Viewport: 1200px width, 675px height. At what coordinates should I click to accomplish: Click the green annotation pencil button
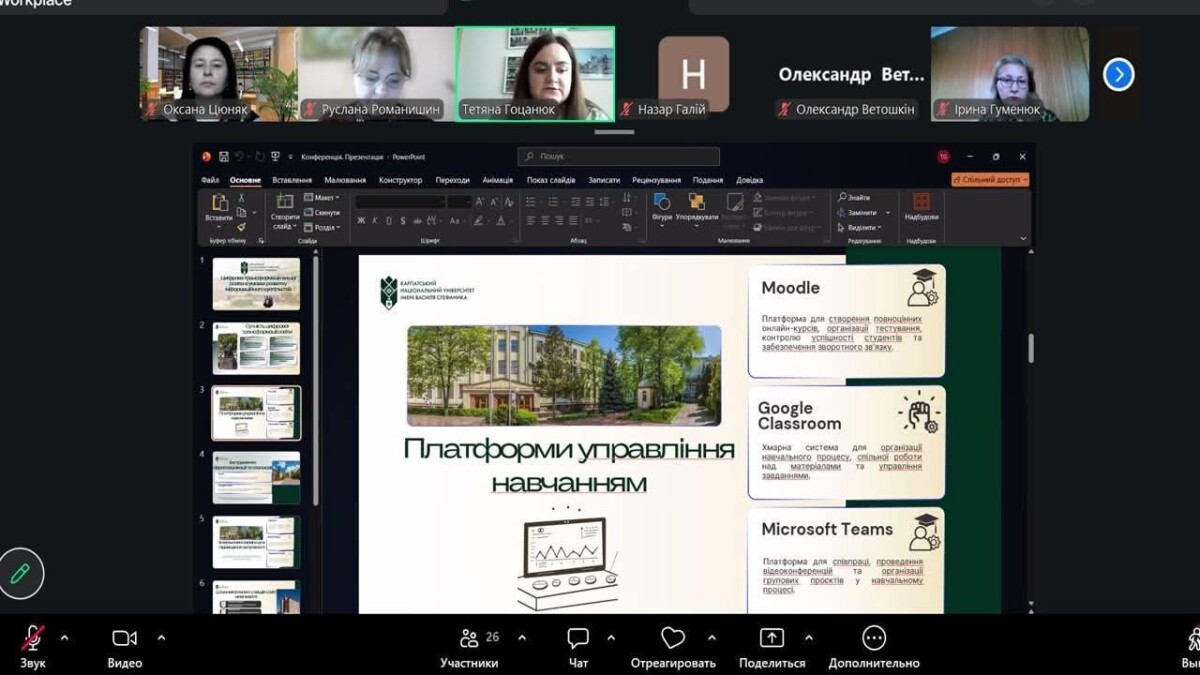point(21,574)
